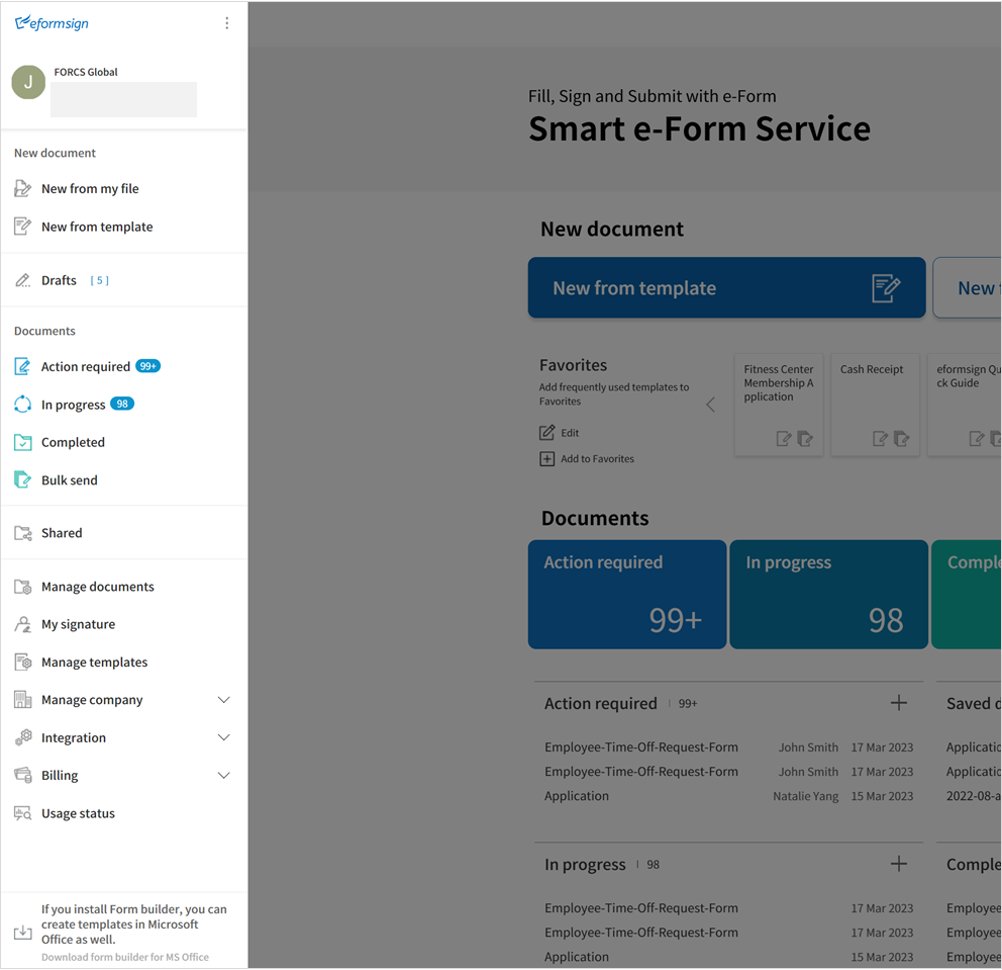Click the Action required list heading
The width and height of the screenshot is (1002, 970).
601,704
